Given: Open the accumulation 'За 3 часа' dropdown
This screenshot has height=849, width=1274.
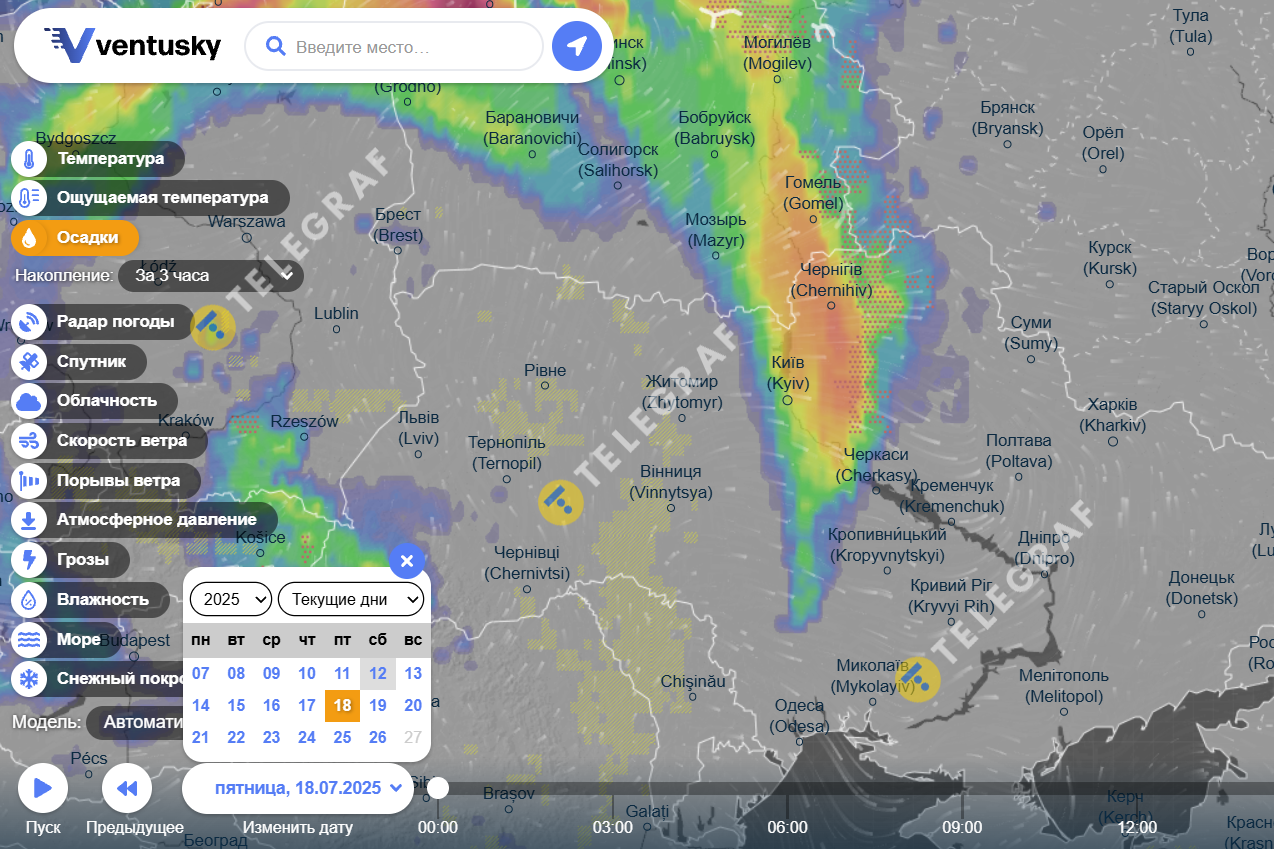Looking at the screenshot, I should 211,275.
